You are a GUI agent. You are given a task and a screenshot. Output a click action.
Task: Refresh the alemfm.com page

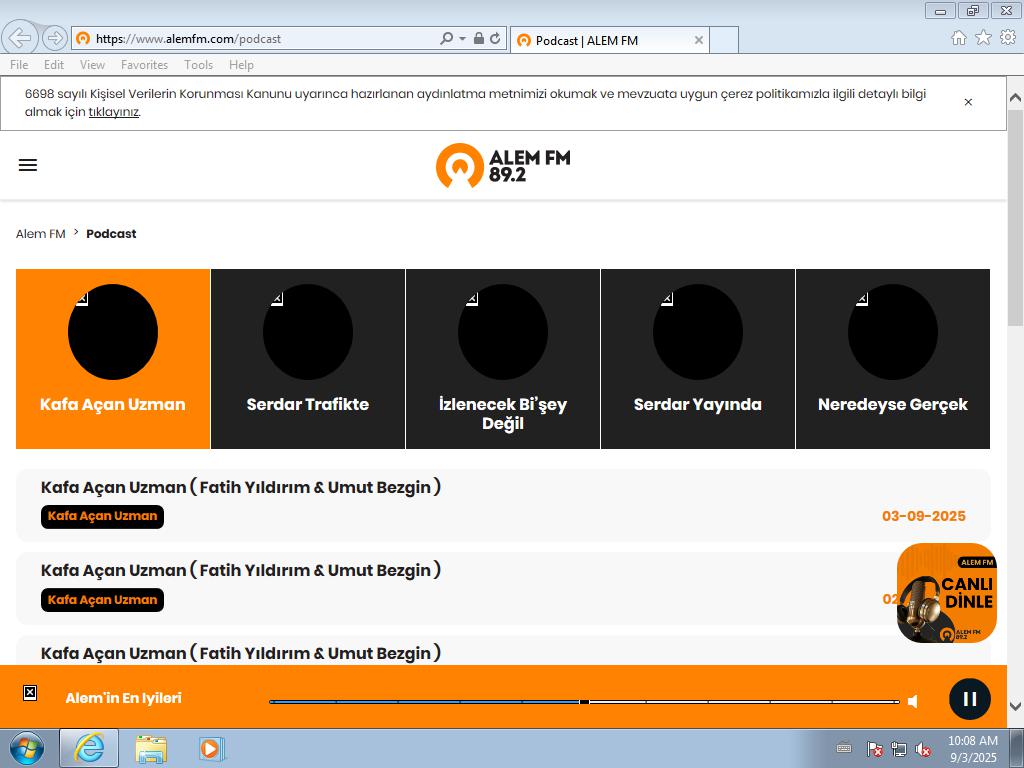point(496,39)
